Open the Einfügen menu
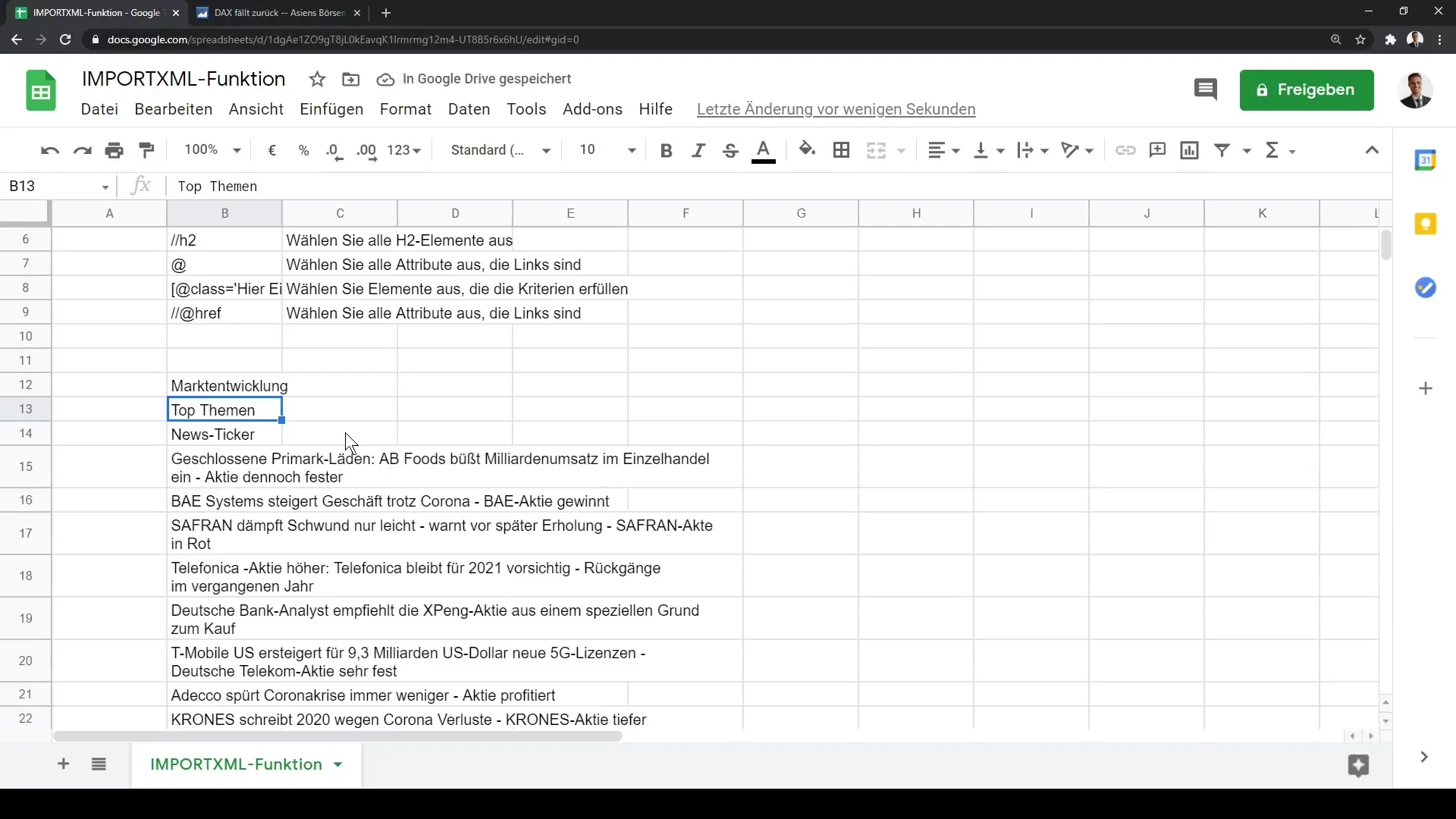Screen dimensions: 1456x819 pyautogui.click(x=331, y=109)
